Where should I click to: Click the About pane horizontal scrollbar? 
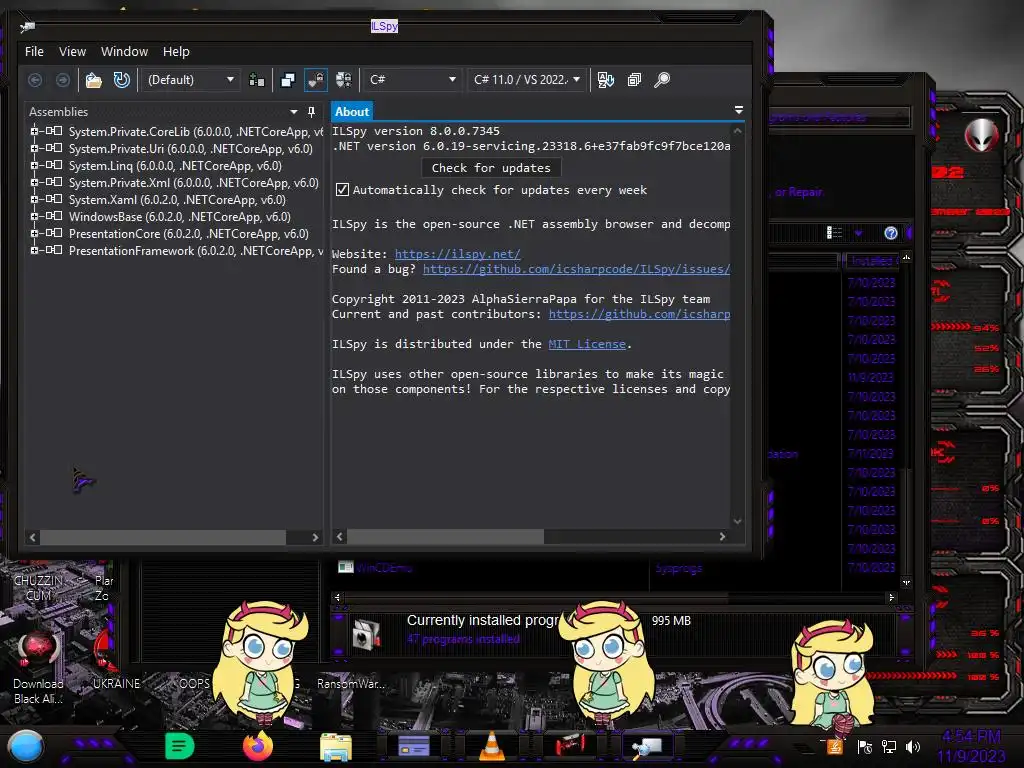pos(445,537)
